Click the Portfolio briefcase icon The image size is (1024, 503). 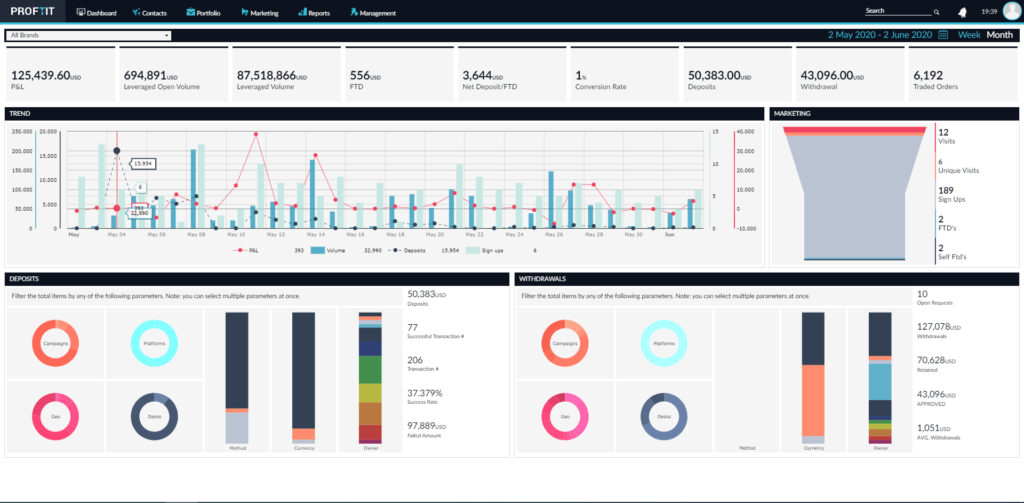190,12
